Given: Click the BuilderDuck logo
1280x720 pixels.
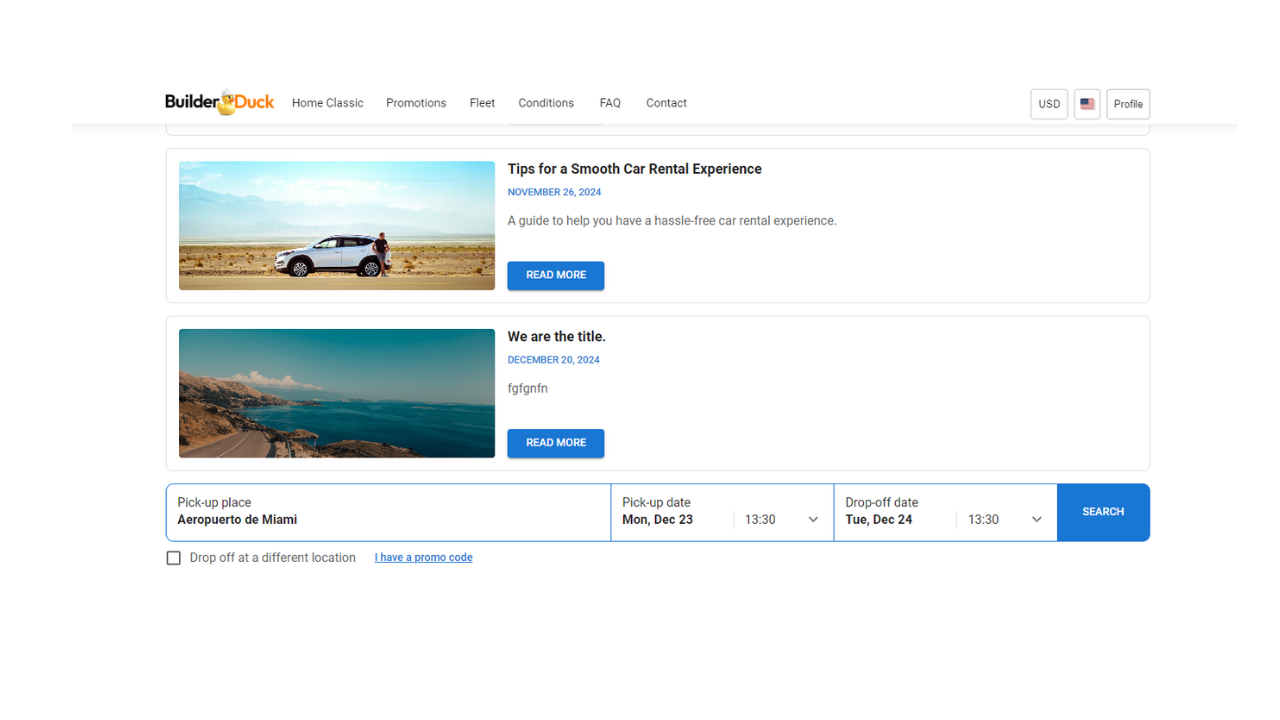Looking at the screenshot, I should pos(219,103).
